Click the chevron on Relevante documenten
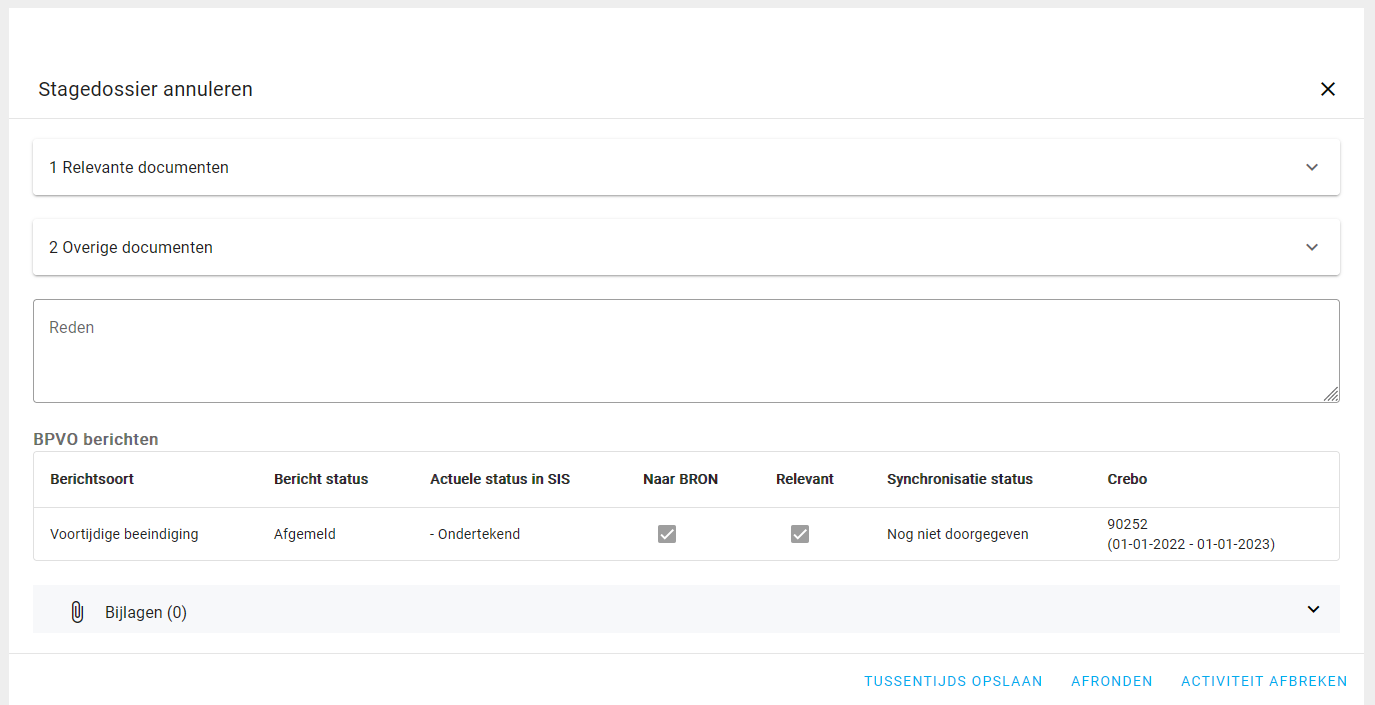The image size is (1375, 705). click(x=1311, y=167)
